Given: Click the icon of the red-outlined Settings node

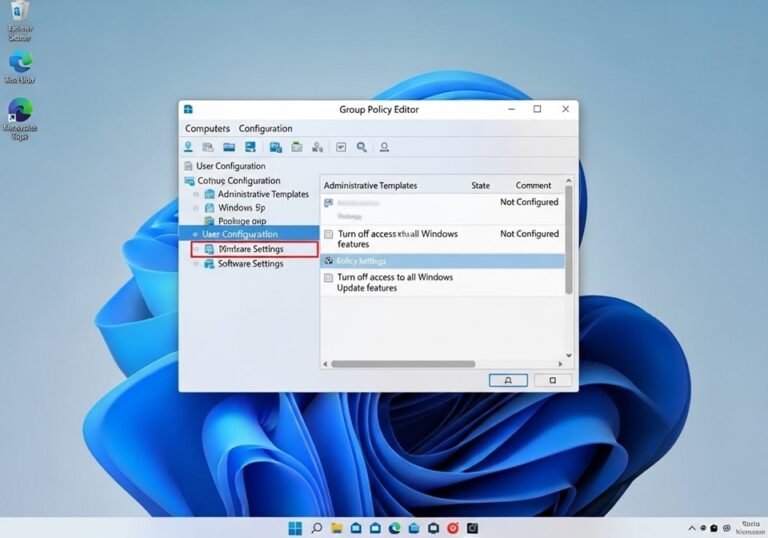Looking at the screenshot, I should 209,249.
